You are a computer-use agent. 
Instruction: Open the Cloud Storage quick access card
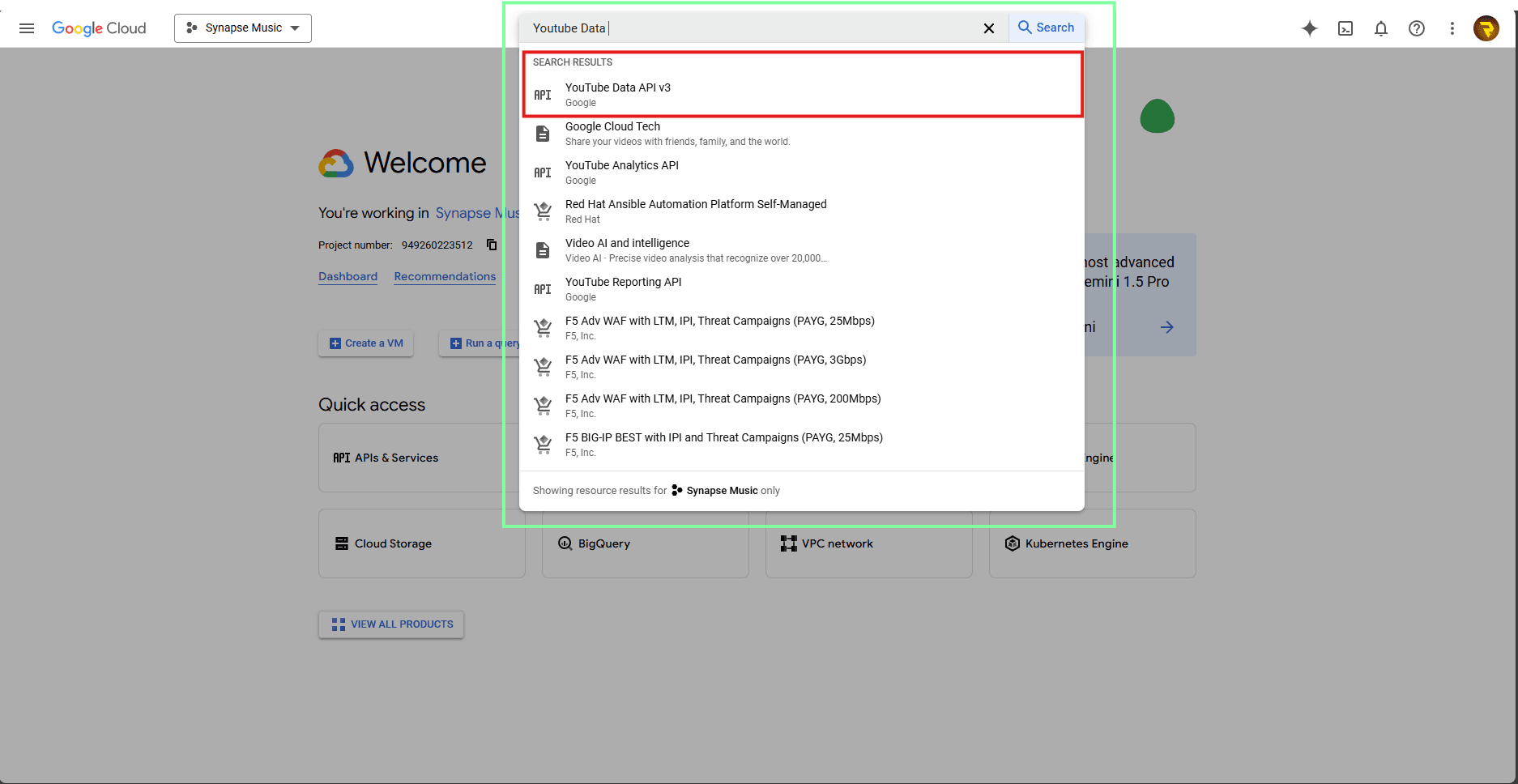421,543
